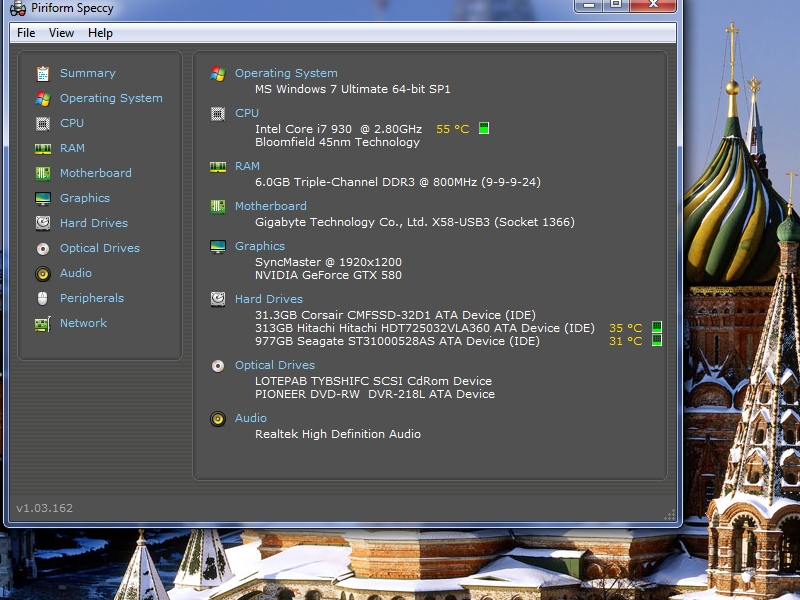
Task: Open the View menu
Action: pos(61,33)
